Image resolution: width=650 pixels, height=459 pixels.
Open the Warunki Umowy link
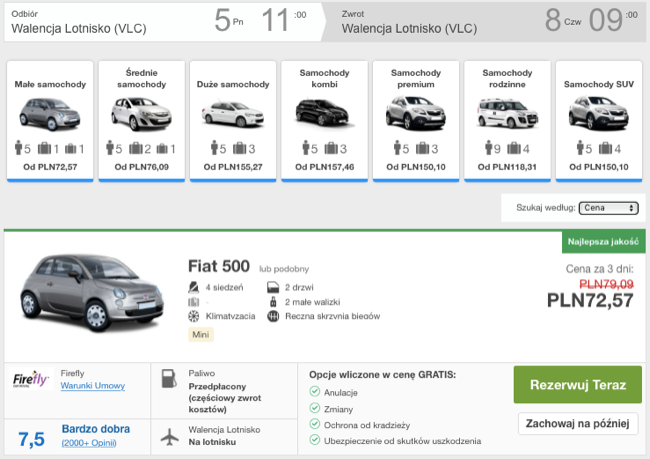coord(92,386)
